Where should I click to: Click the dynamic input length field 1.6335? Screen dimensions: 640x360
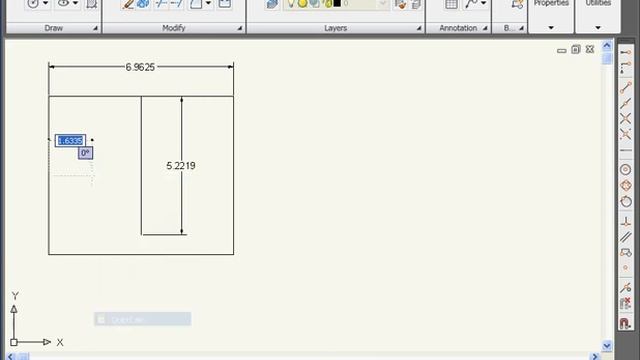70,141
